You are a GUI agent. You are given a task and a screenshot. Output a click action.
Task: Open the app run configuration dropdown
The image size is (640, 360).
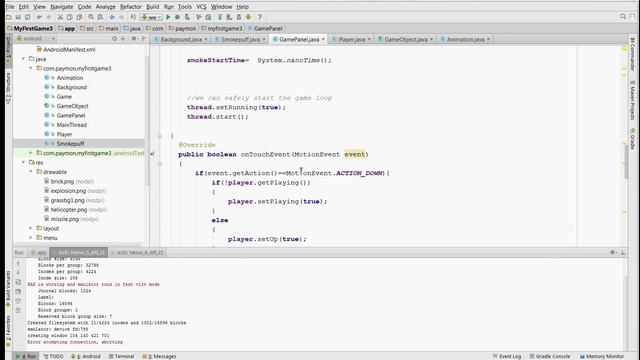[x=151, y=17]
